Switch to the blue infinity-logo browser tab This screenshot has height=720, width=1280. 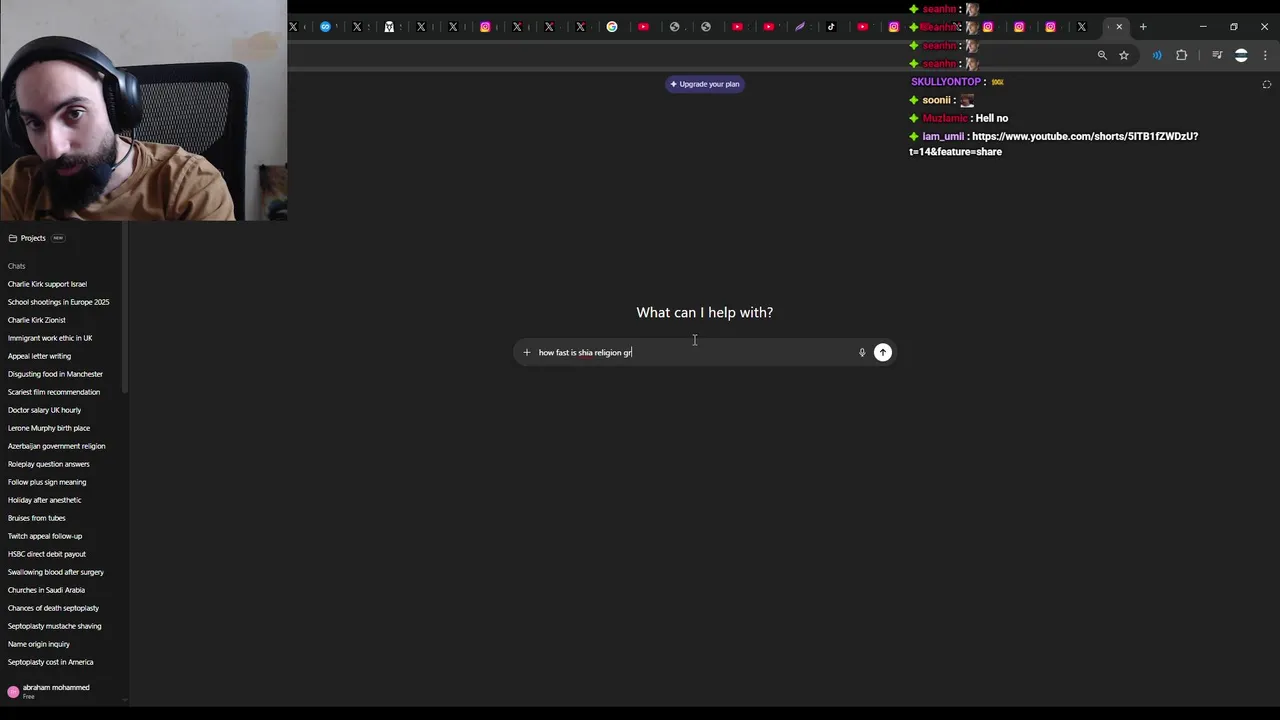pos(325,27)
